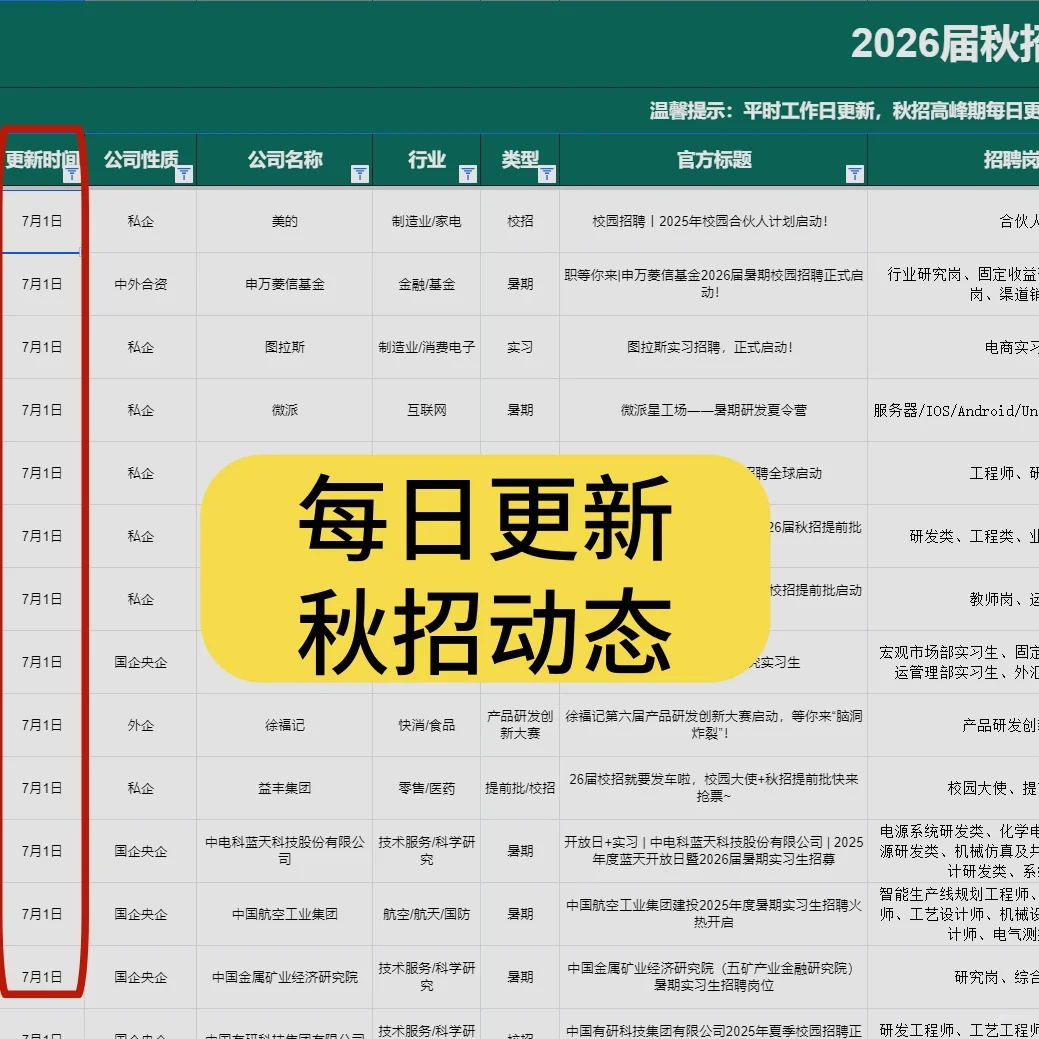This screenshot has width=1039, height=1039.
Task: Open the 公司性质 column filter dropdown
Action: point(184,174)
